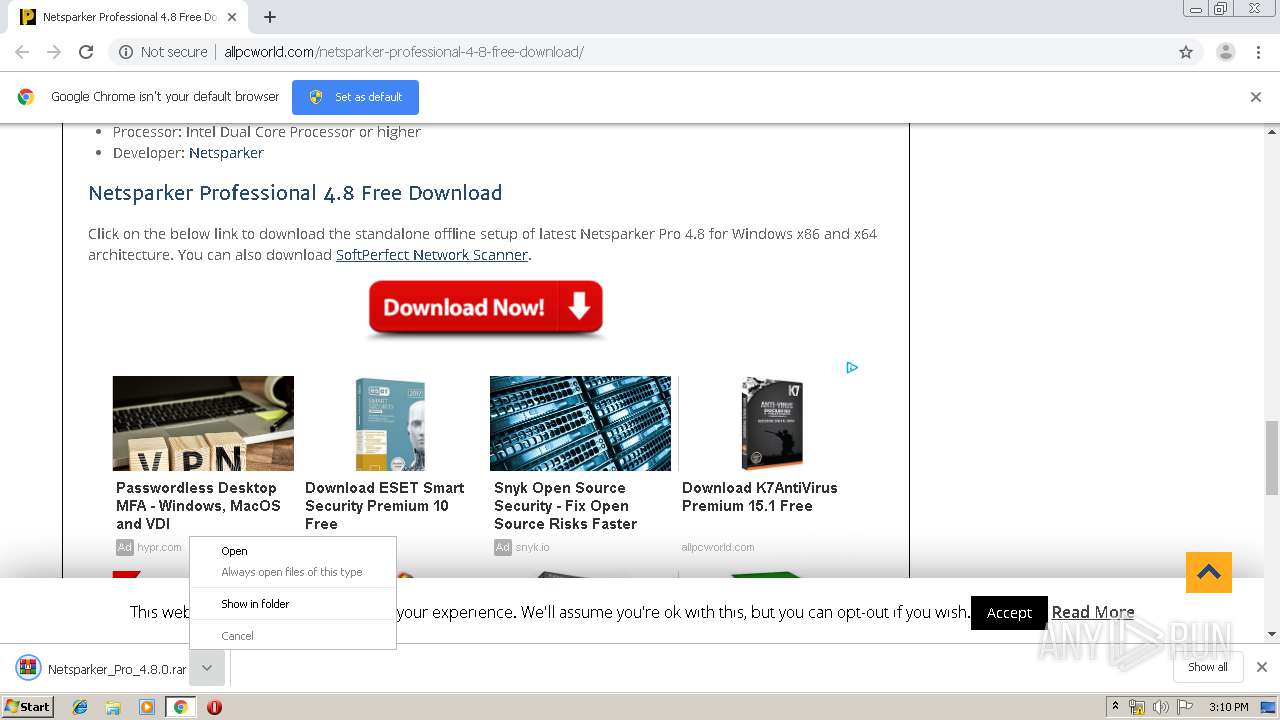Click the AdChoices triangle icon
Screen dimensions: 1280x720
[x=852, y=368]
